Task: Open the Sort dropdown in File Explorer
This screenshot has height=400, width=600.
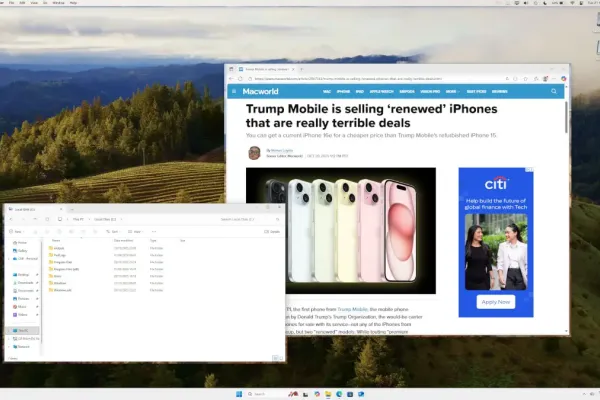Action: click(x=114, y=232)
